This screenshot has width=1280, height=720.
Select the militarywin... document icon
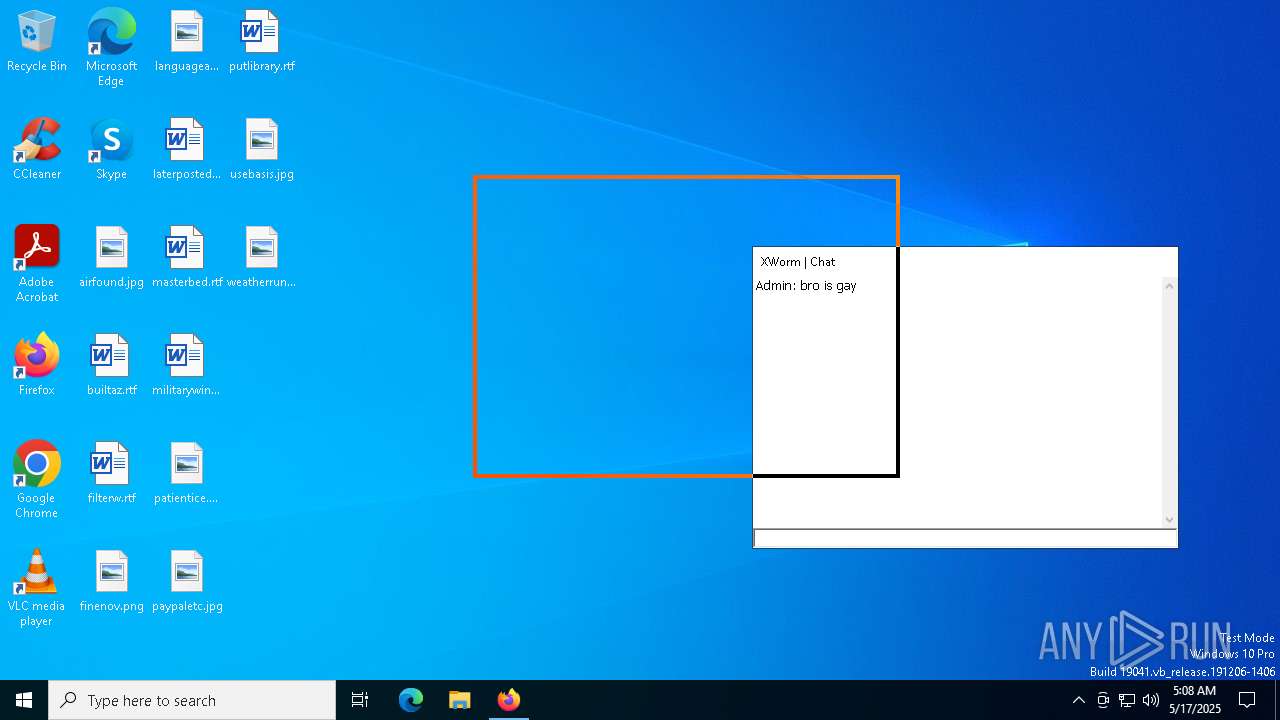pos(186,366)
